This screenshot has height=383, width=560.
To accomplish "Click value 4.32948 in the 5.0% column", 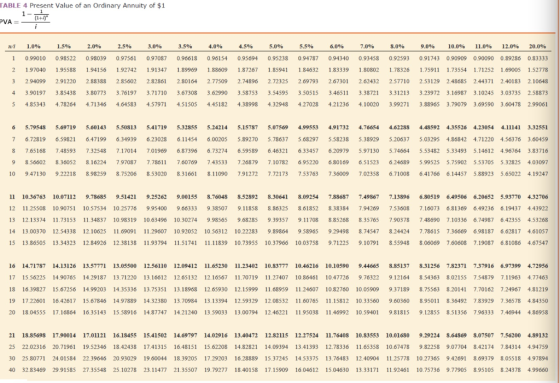I will click(278, 104).
